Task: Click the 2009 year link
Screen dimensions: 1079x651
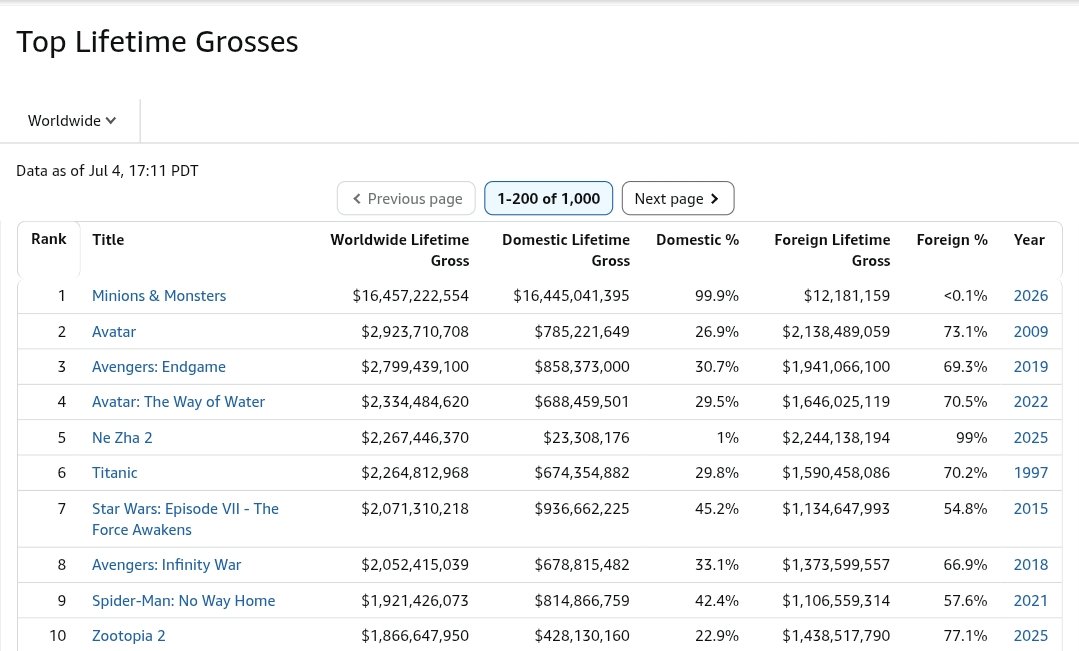Action: (x=1031, y=331)
